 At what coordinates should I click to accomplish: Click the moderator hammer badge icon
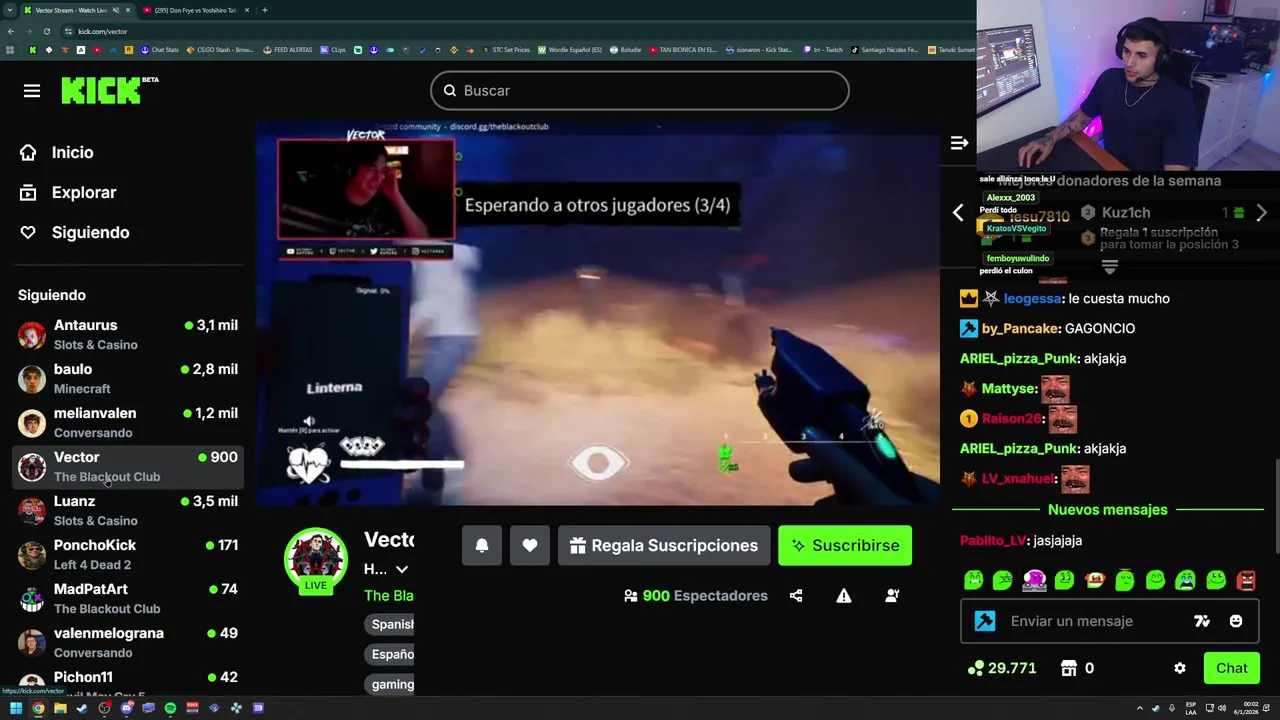(x=985, y=621)
